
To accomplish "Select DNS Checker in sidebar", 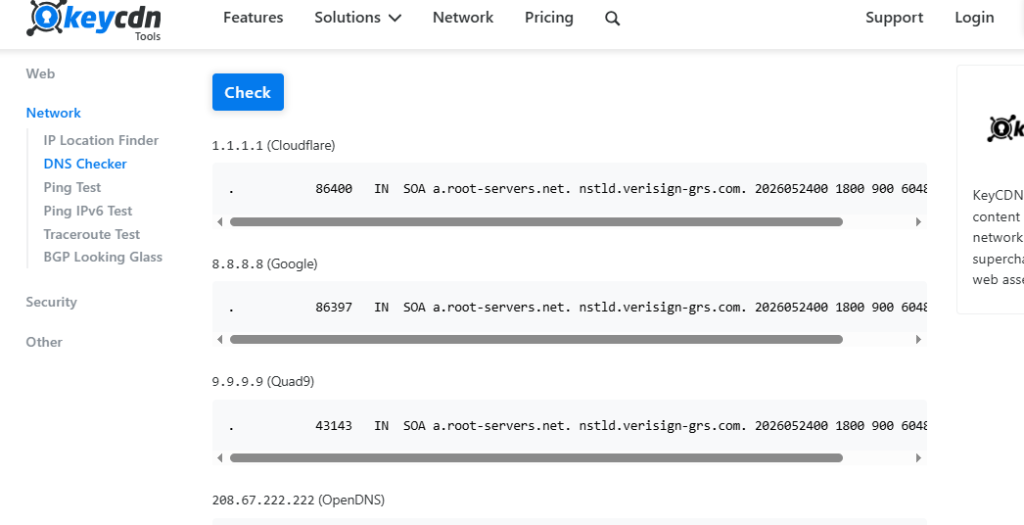I will (x=86, y=164).
